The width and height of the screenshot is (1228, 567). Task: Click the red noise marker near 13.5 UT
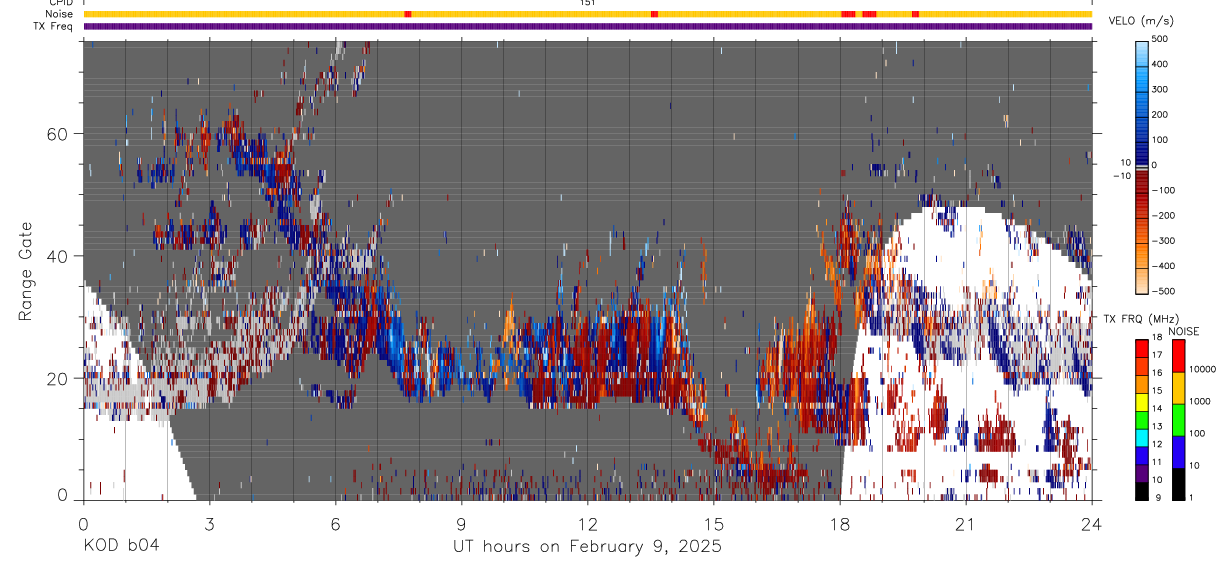click(654, 14)
